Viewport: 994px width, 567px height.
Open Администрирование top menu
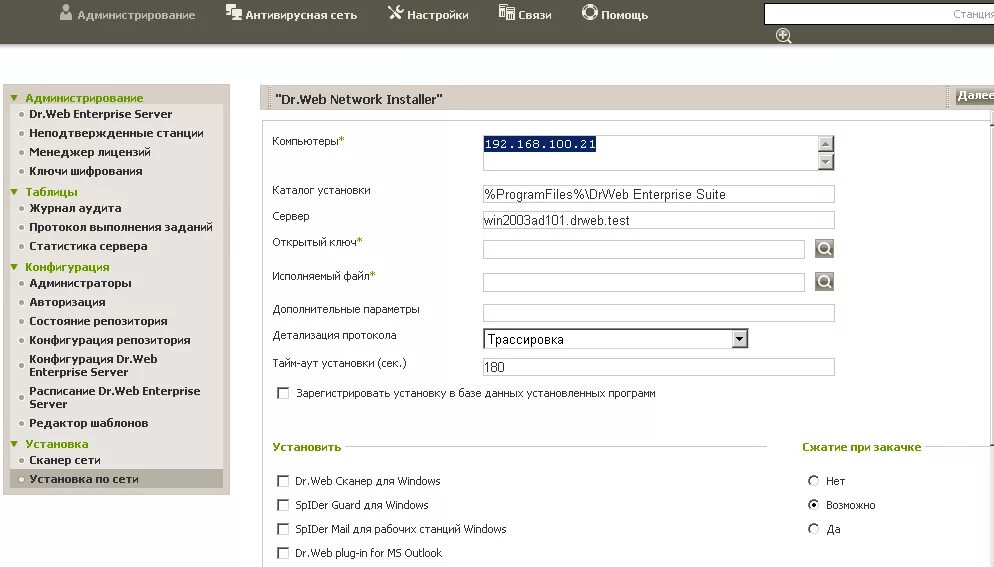(136, 15)
